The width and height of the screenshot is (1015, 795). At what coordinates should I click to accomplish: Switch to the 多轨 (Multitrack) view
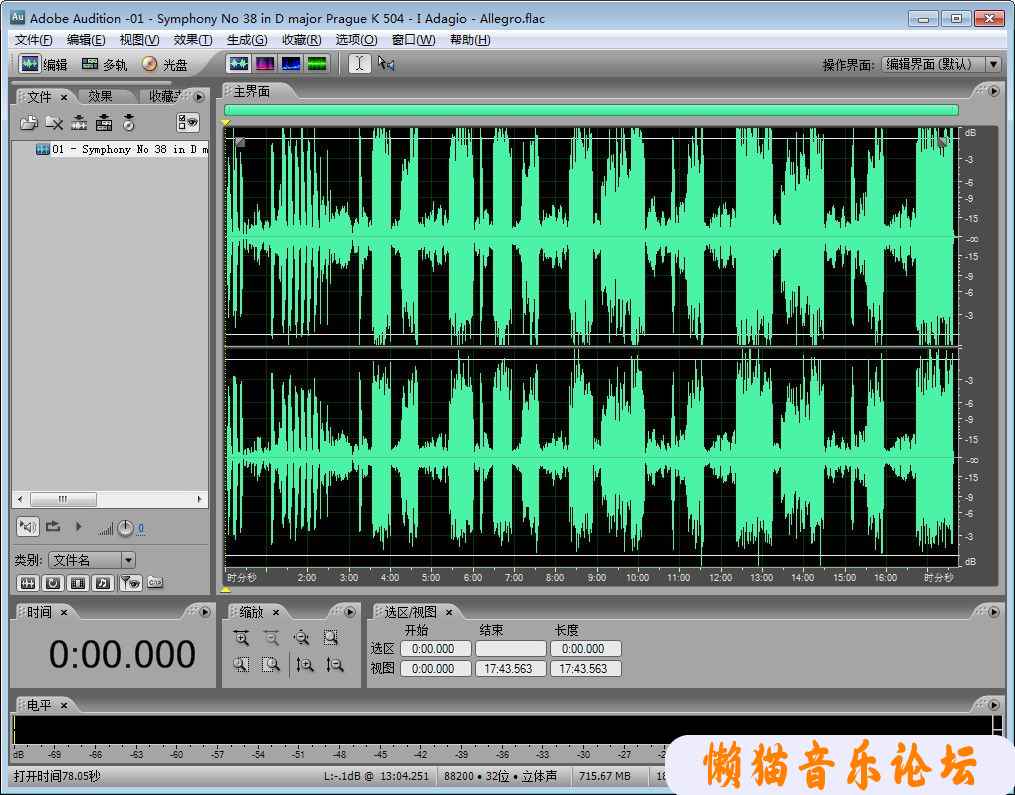(104, 64)
